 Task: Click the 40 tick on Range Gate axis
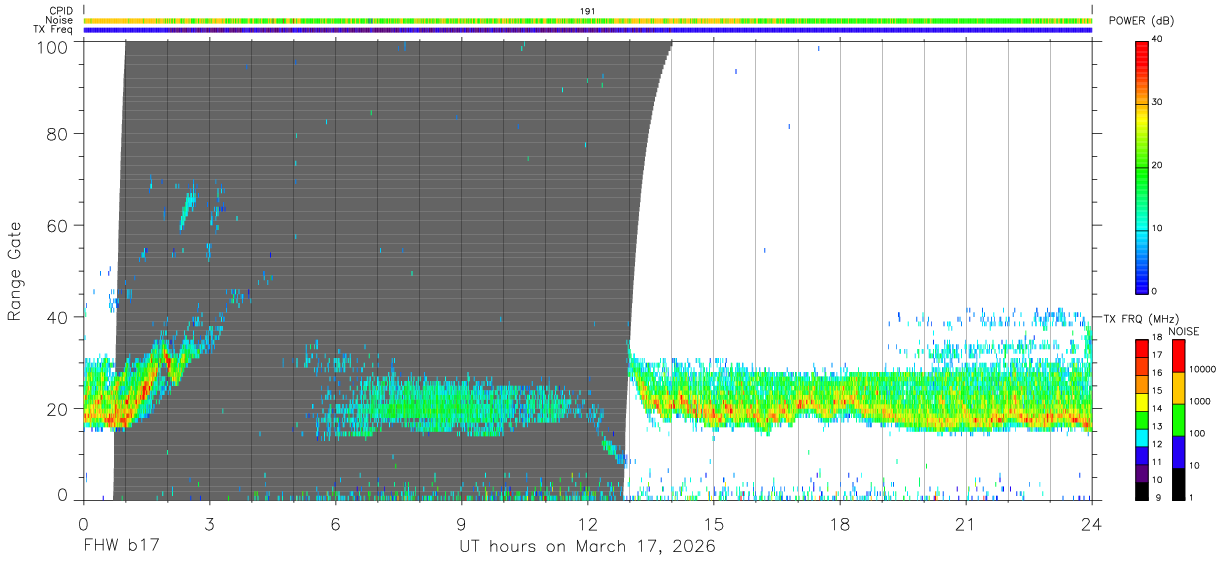tap(57, 317)
